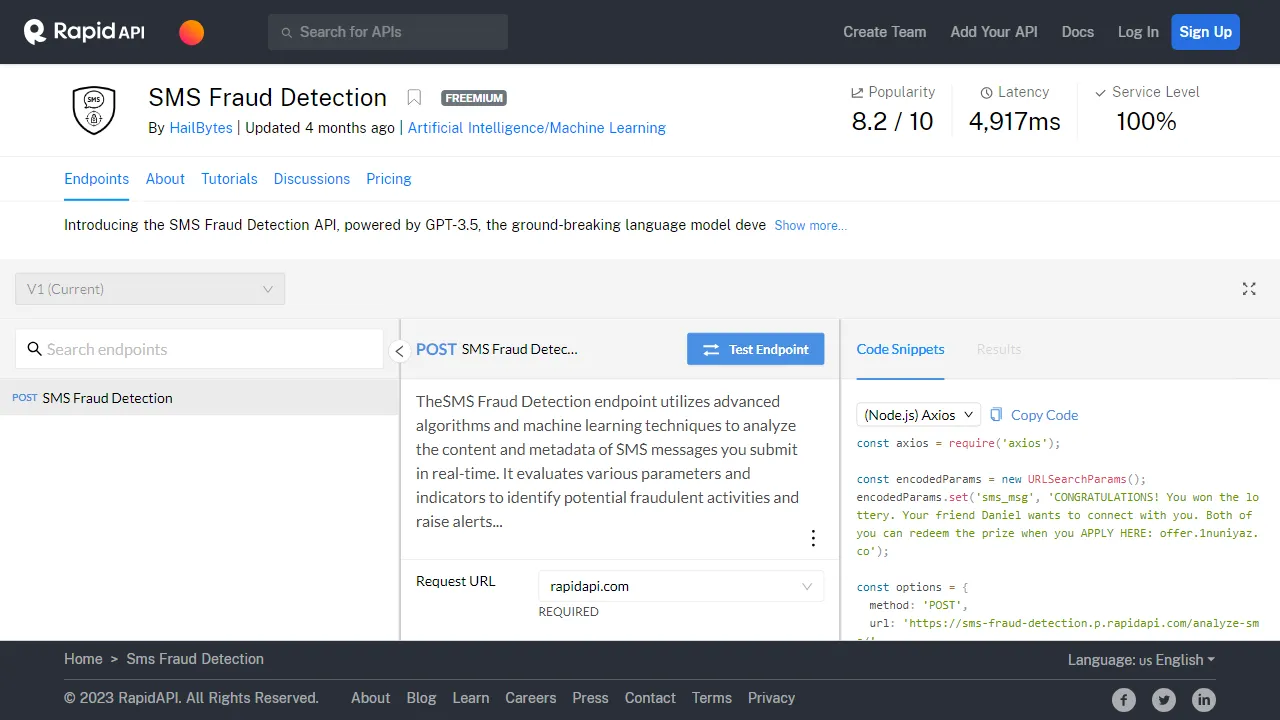Click the orange circle icon in the header
The width and height of the screenshot is (1280, 720).
pyautogui.click(x=191, y=32)
